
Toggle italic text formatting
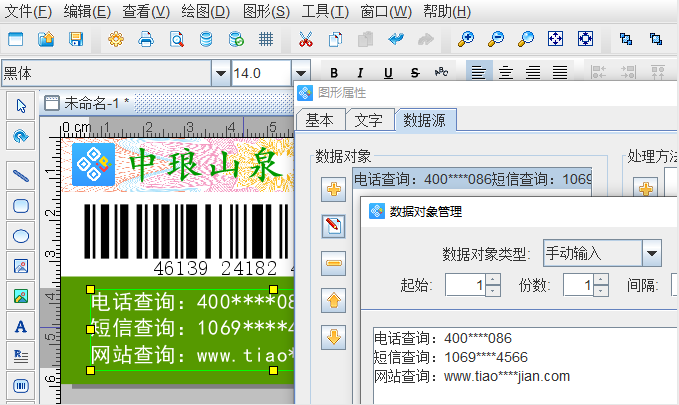360,73
